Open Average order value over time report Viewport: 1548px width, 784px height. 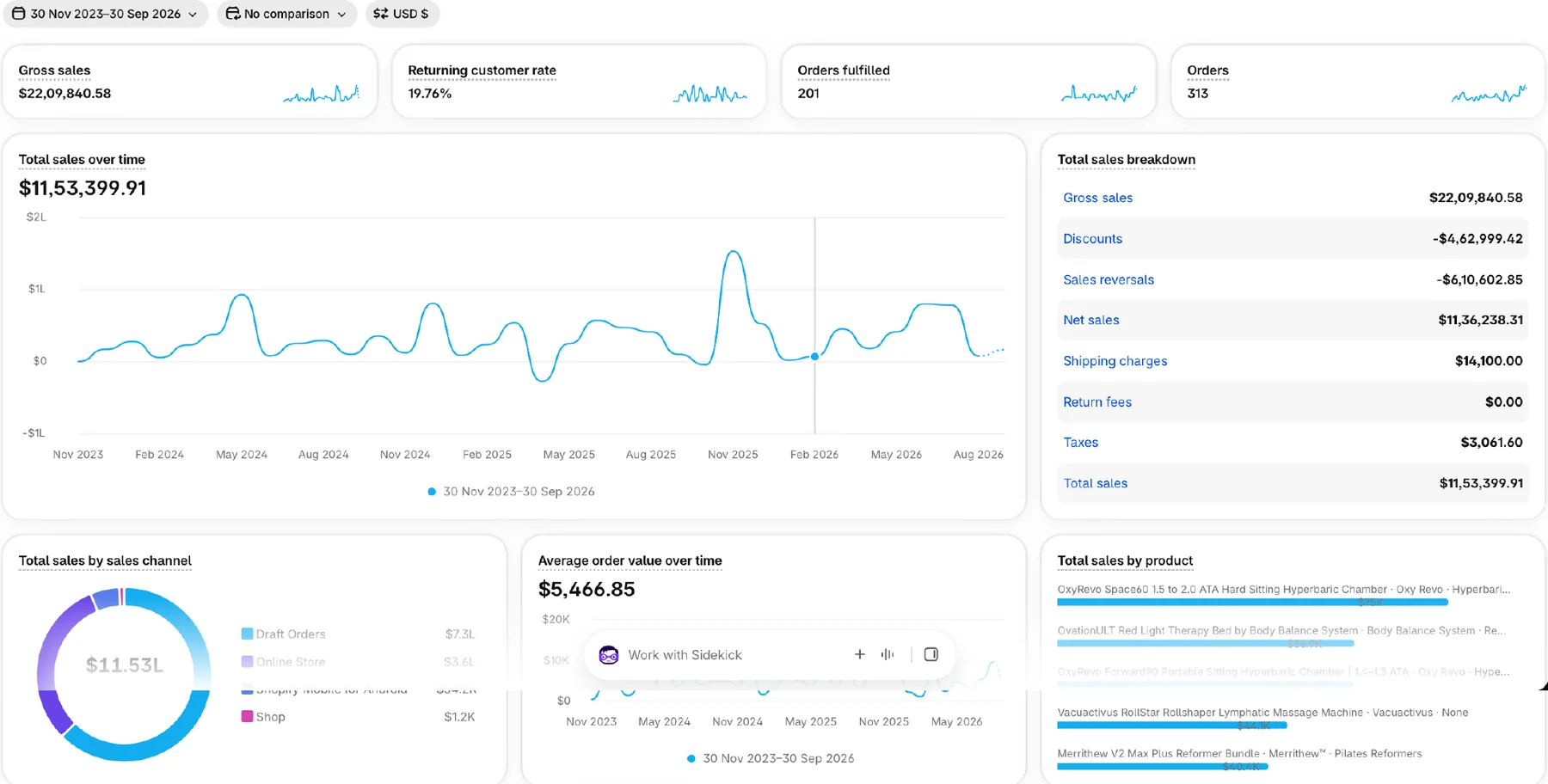coord(630,560)
